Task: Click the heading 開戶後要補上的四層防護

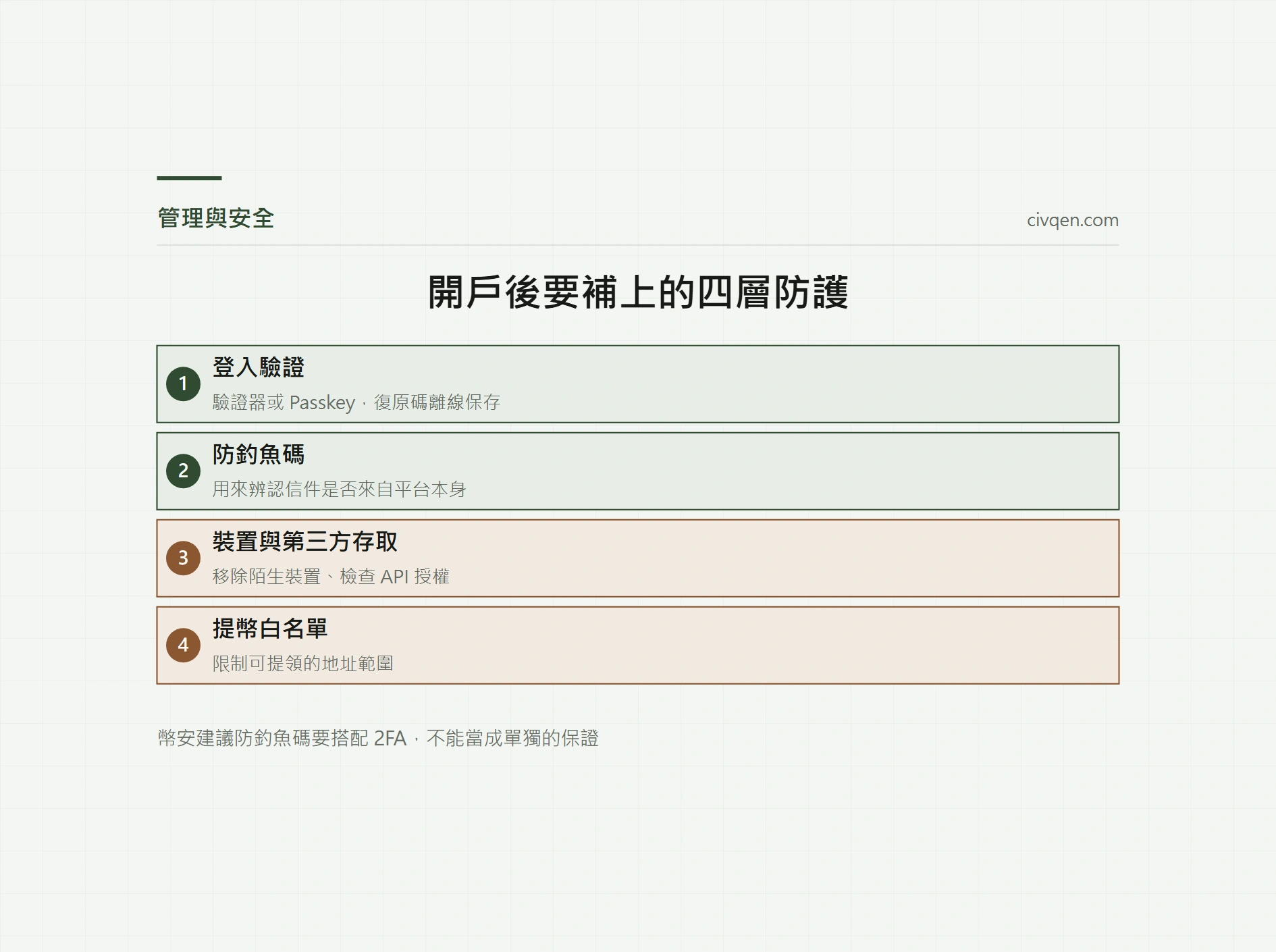Action: pos(638,292)
